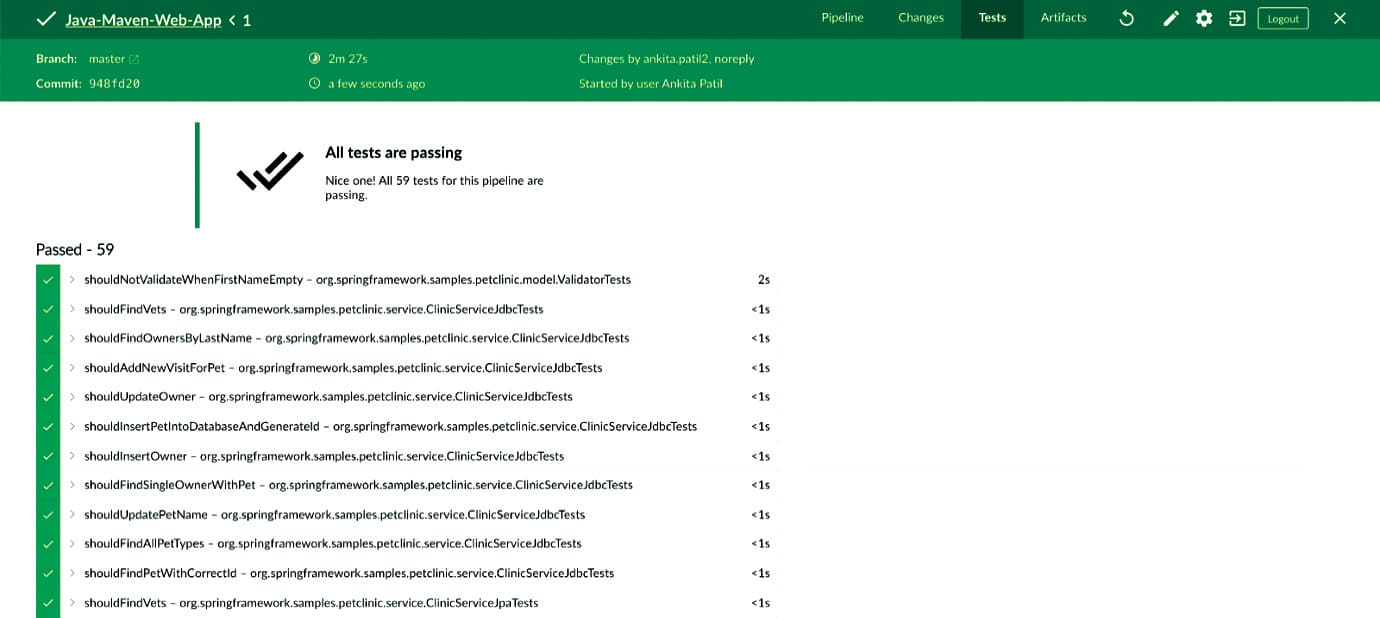Click commit hash 948fd20
The height and width of the screenshot is (618, 1380).
coord(114,84)
